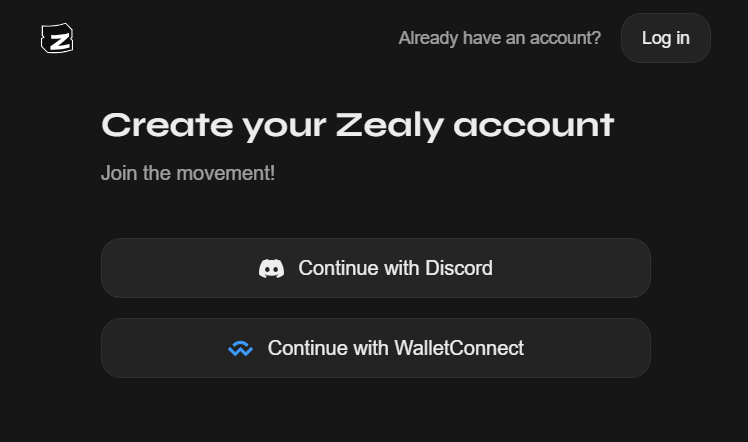The width and height of the screenshot is (748, 442).
Task: Click the white game-controller Discord symbol
Action: click(271, 268)
